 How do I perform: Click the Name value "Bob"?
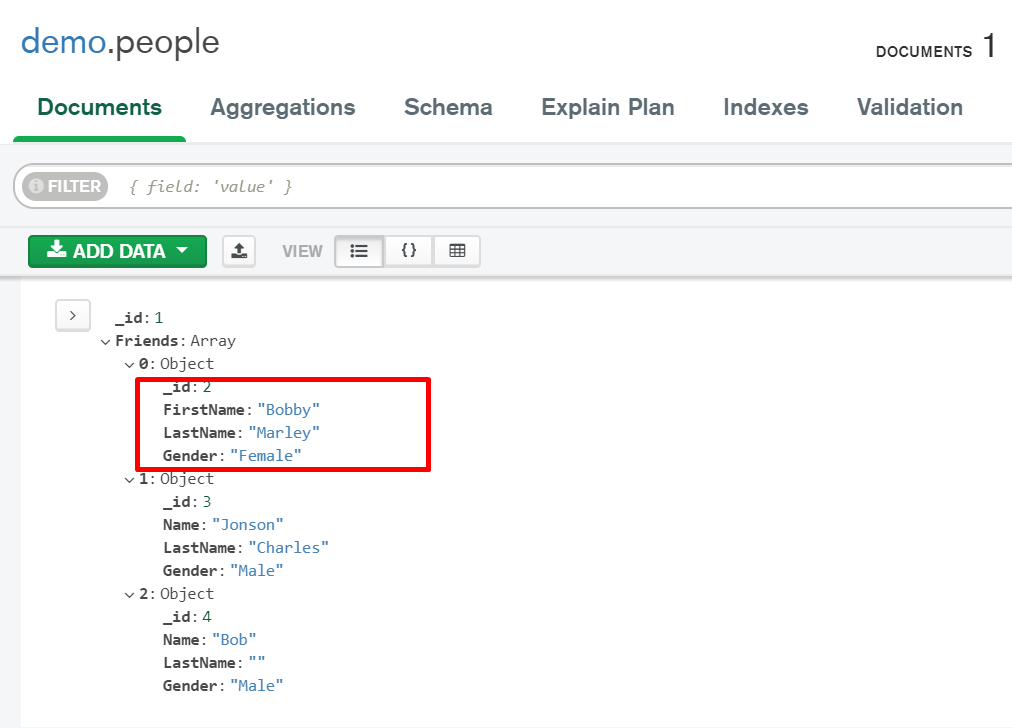point(234,640)
